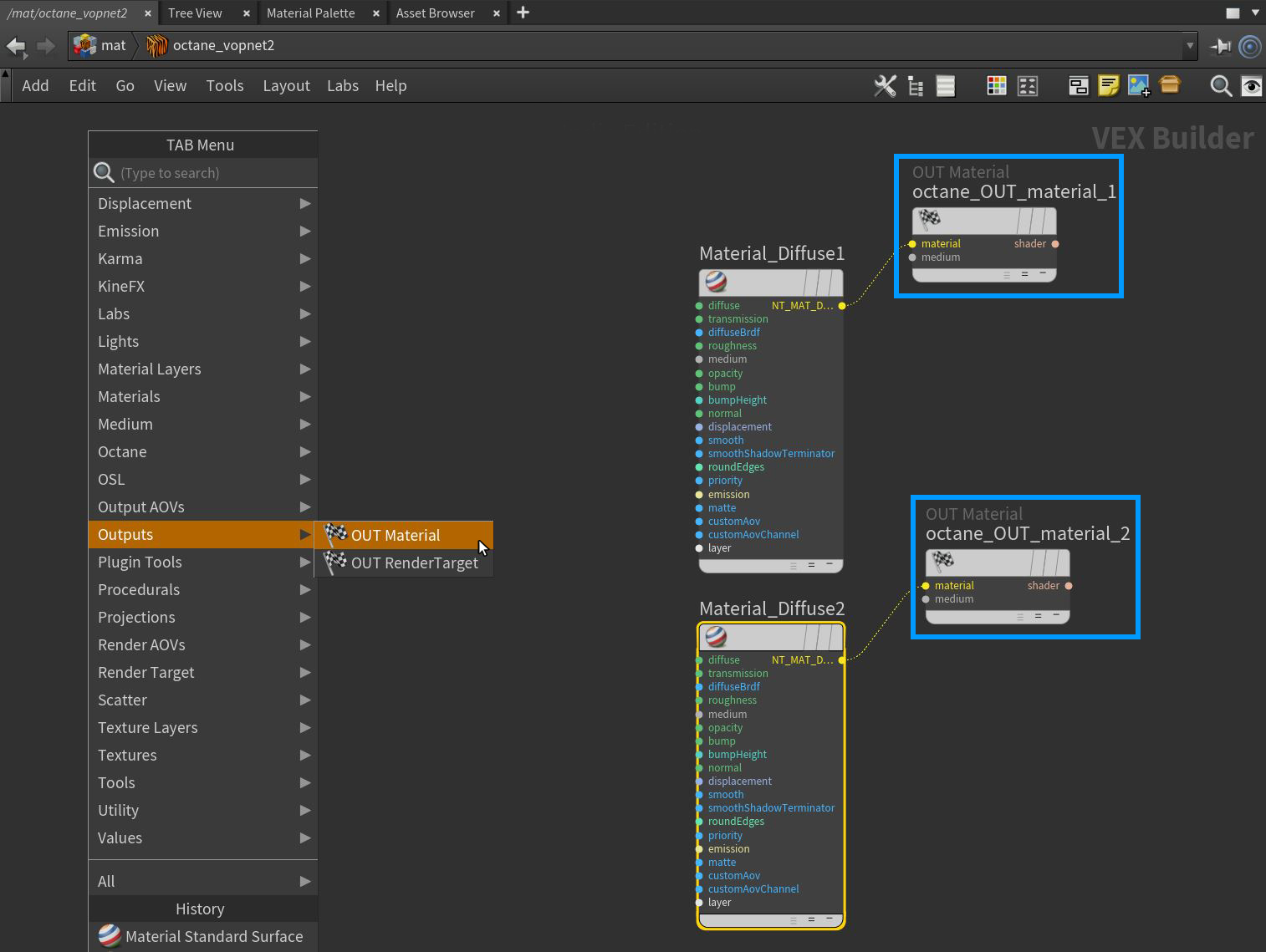Click the magnifier find node icon
The width and height of the screenshot is (1266, 952).
(x=1221, y=86)
